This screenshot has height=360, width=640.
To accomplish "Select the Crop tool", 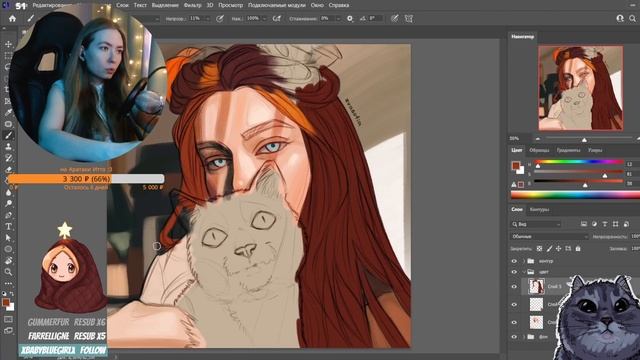I will [8, 89].
